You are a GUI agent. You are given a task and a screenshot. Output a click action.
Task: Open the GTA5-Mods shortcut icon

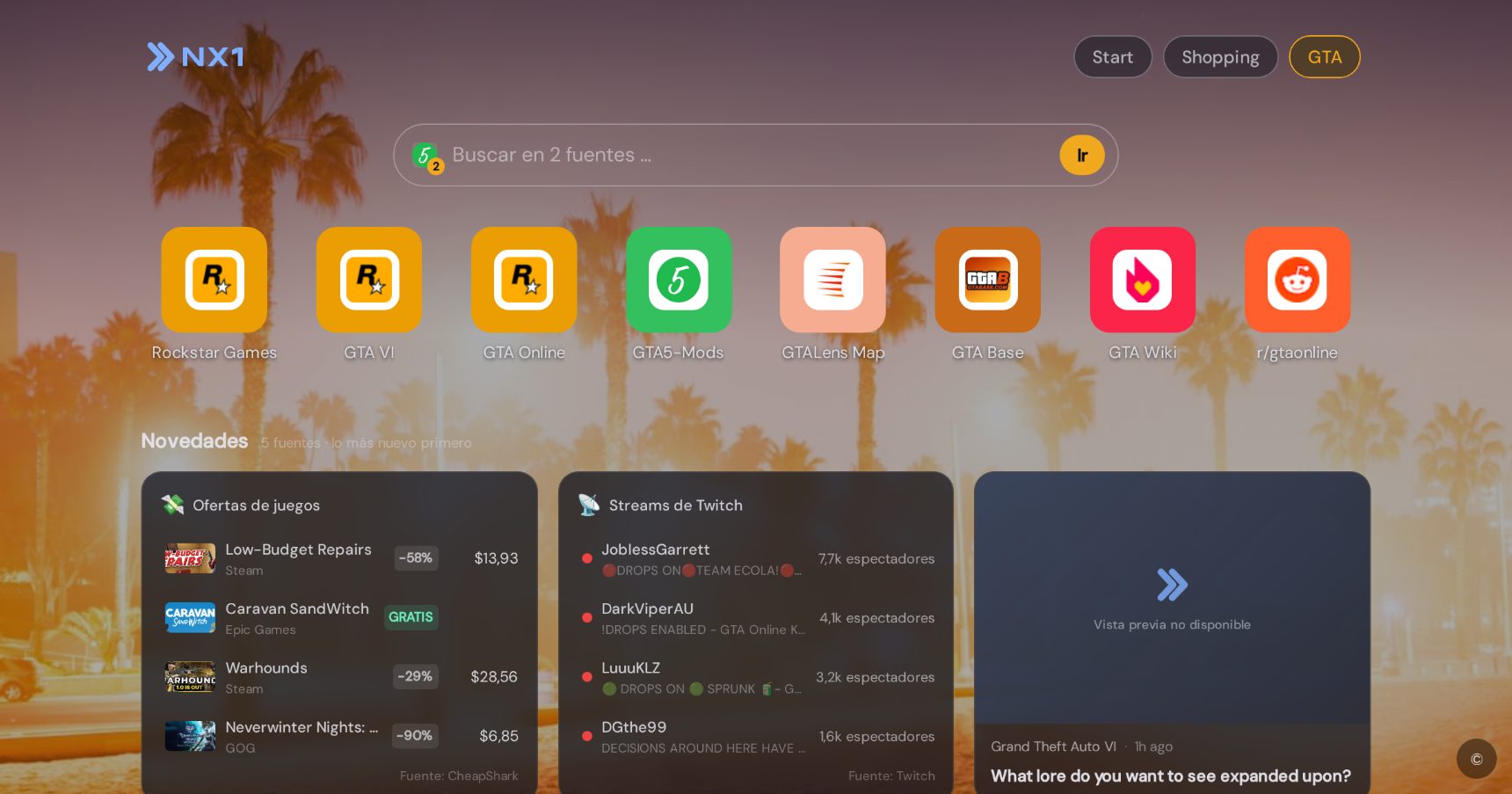(679, 280)
